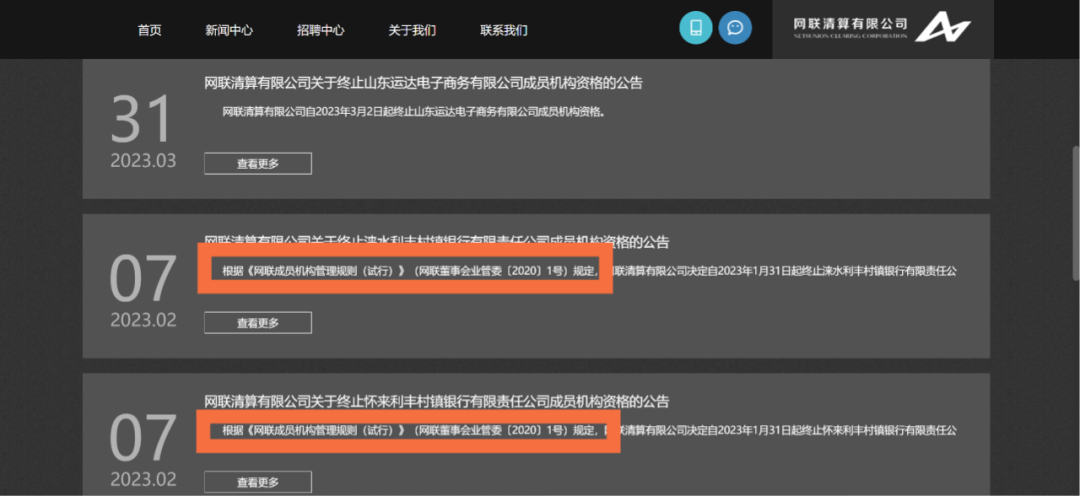The height and width of the screenshot is (496, 1080).
Task: Click the chat bubble icon in header
Action: [x=735, y=28]
